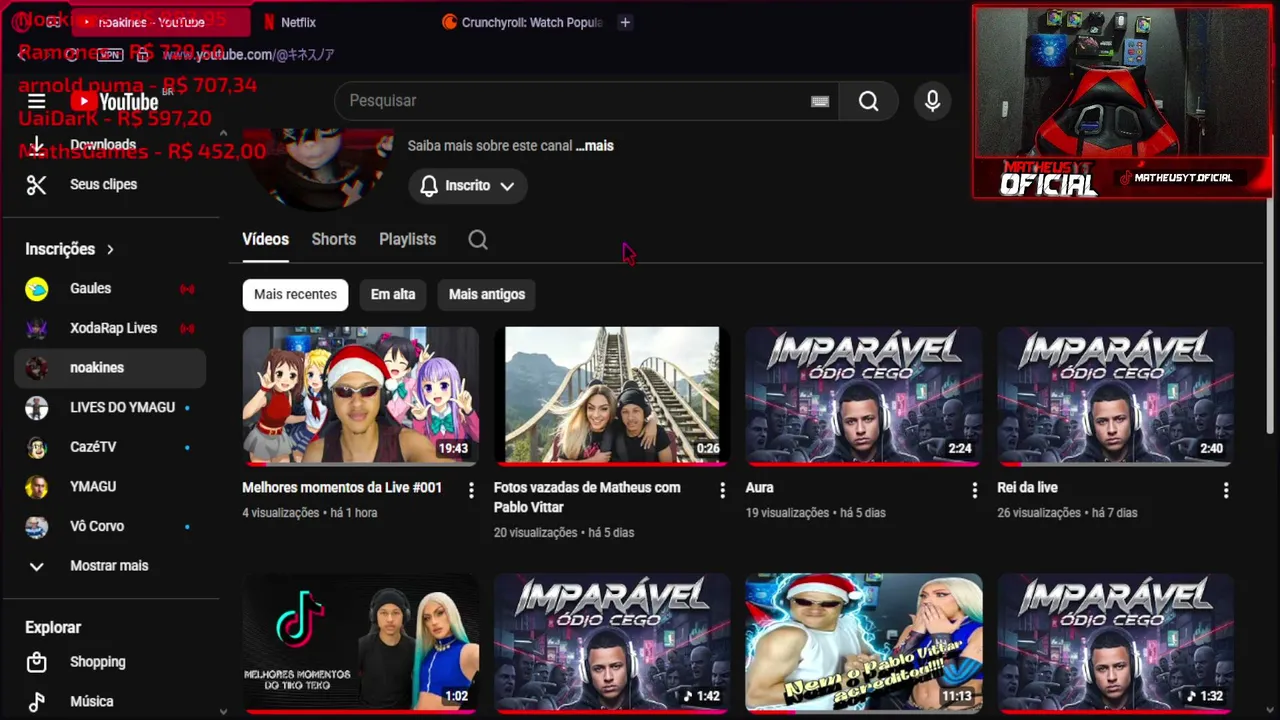Go back using the browser arrow

22,55
